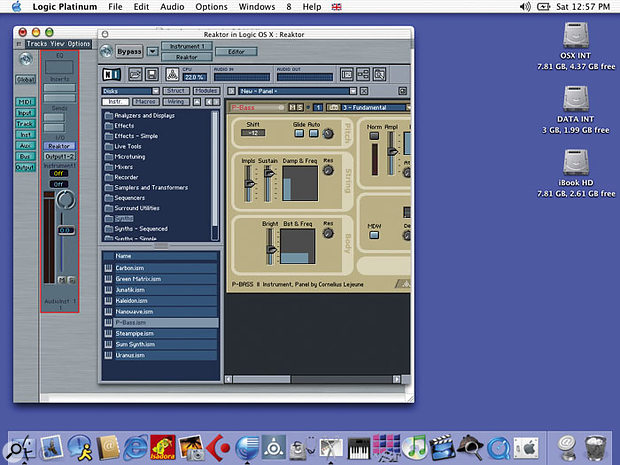The height and width of the screenshot is (465, 620).
Task: Open the first Inserts slot in channel strip
Action: tap(59, 87)
